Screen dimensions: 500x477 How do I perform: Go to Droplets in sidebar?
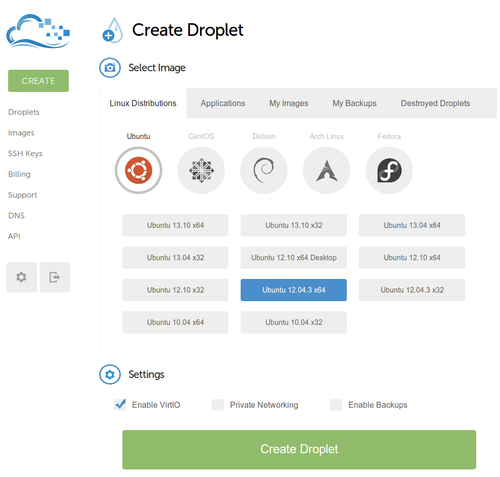(x=24, y=112)
